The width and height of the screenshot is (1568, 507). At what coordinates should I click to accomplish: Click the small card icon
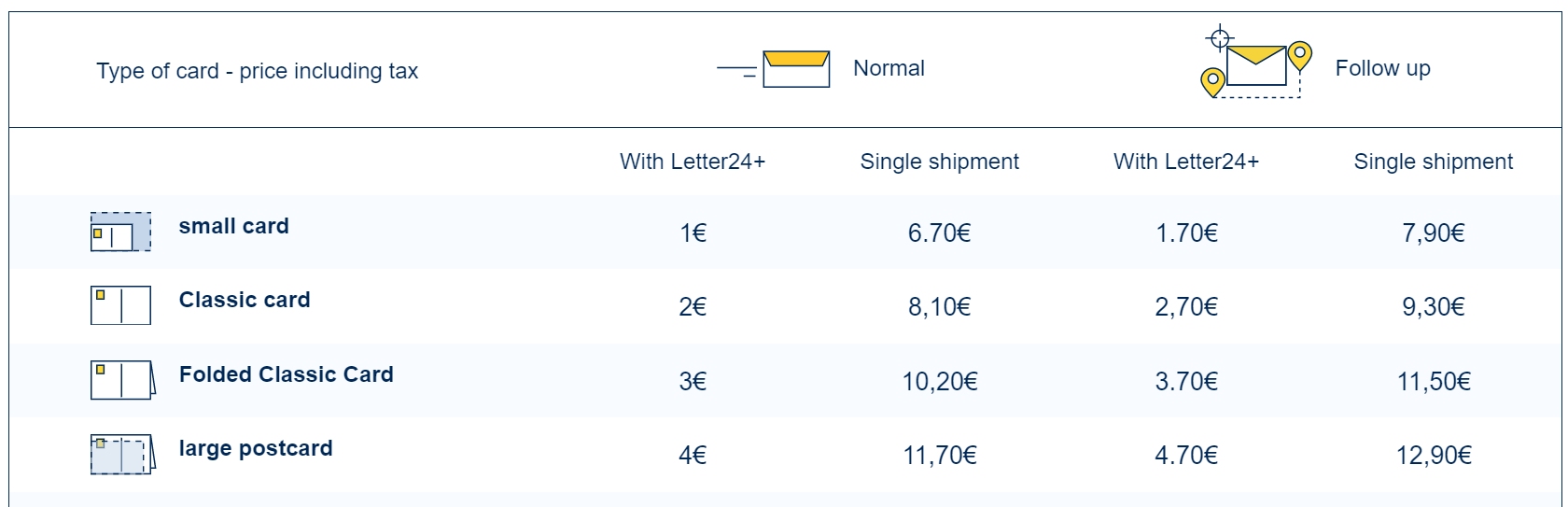pos(120,232)
